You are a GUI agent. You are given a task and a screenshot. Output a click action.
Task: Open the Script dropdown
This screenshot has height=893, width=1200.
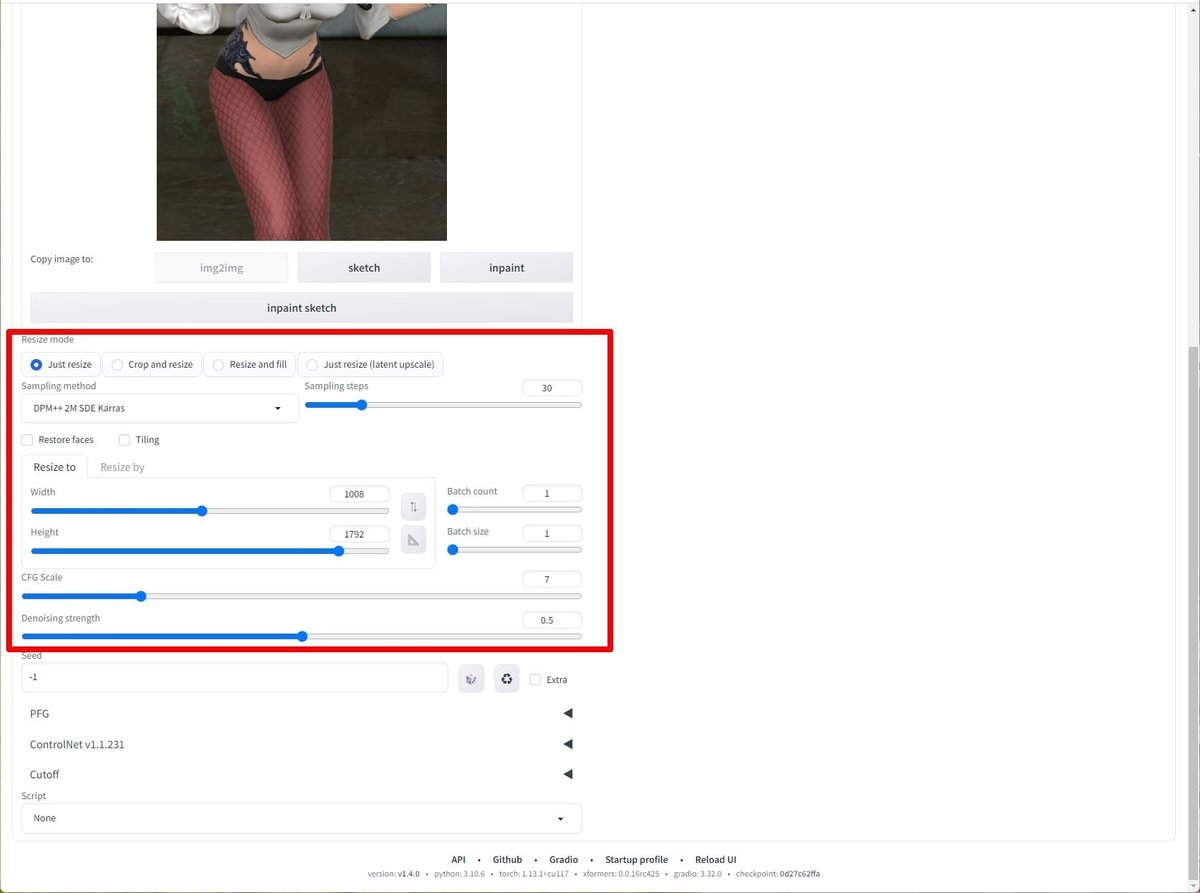(x=301, y=818)
